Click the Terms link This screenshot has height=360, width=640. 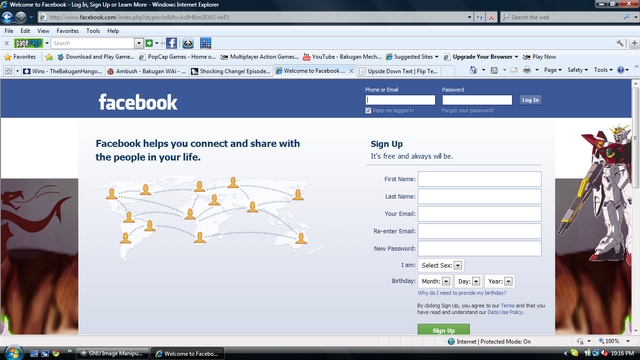click(x=508, y=306)
